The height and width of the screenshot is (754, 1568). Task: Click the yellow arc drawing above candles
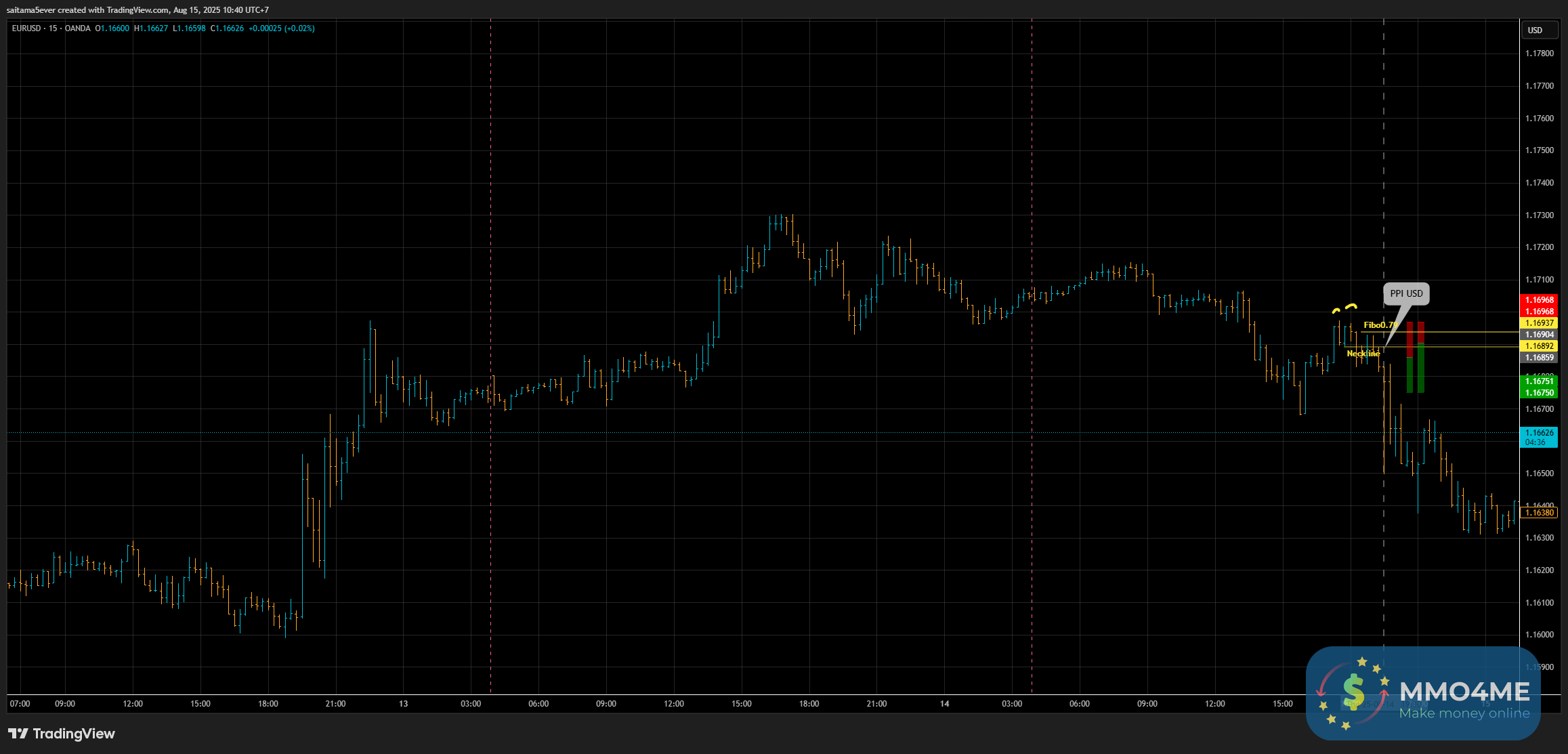[1351, 306]
